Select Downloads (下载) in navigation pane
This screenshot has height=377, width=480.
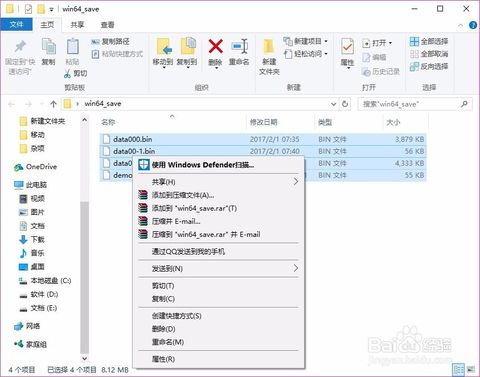tap(32, 239)
